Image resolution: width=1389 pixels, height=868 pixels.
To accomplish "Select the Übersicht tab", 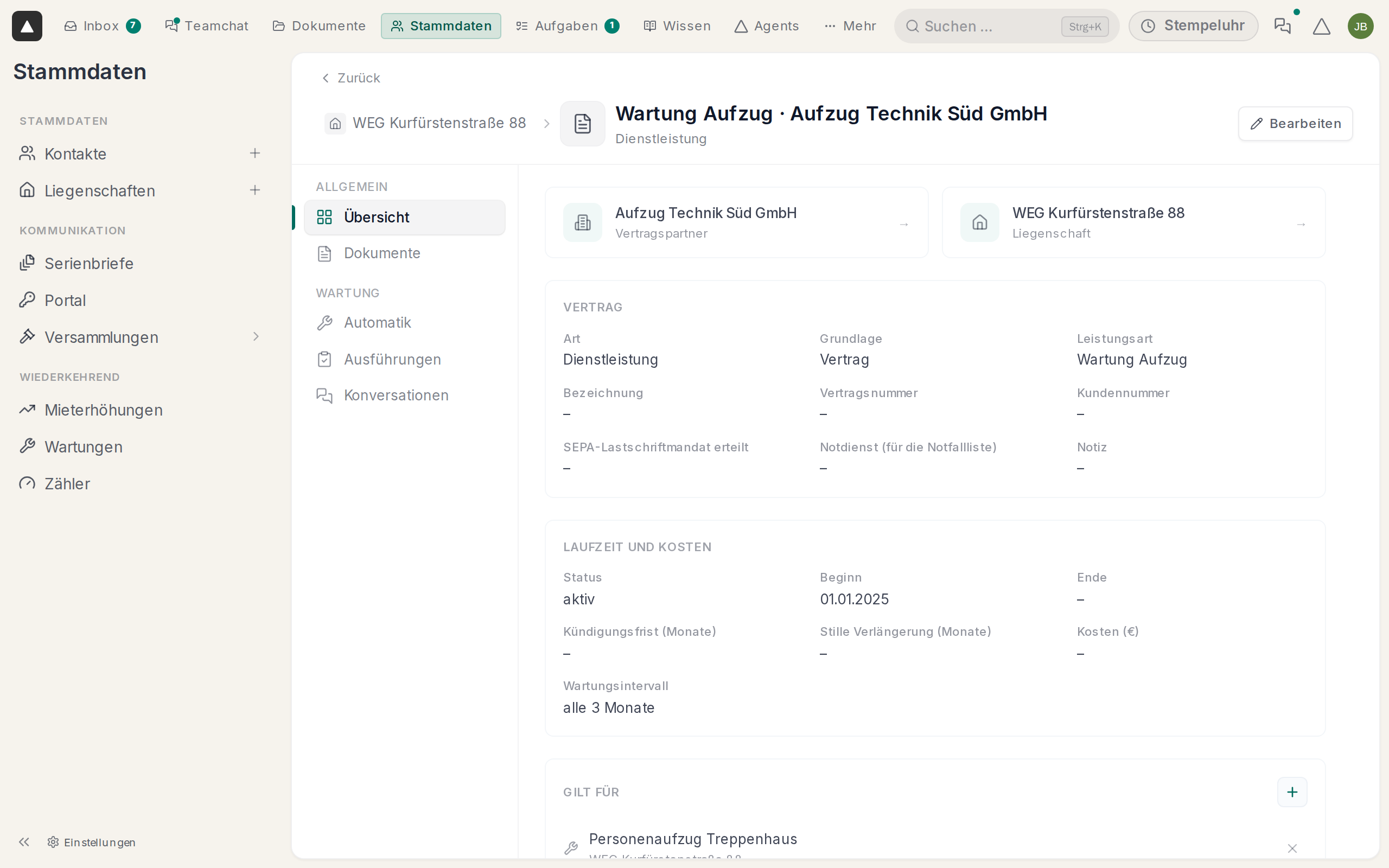I will (x=404, y=217).
